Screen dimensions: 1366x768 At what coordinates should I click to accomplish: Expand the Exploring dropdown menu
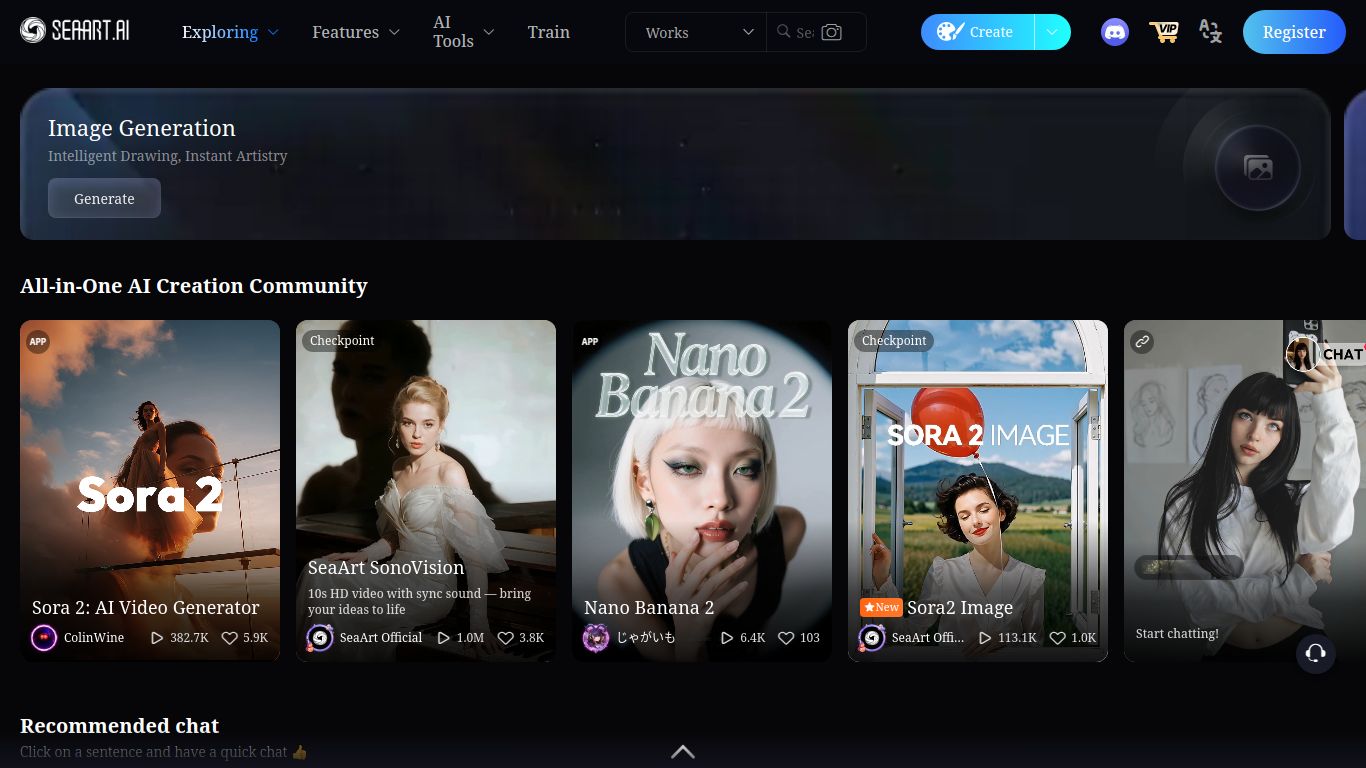coord(230,32)
